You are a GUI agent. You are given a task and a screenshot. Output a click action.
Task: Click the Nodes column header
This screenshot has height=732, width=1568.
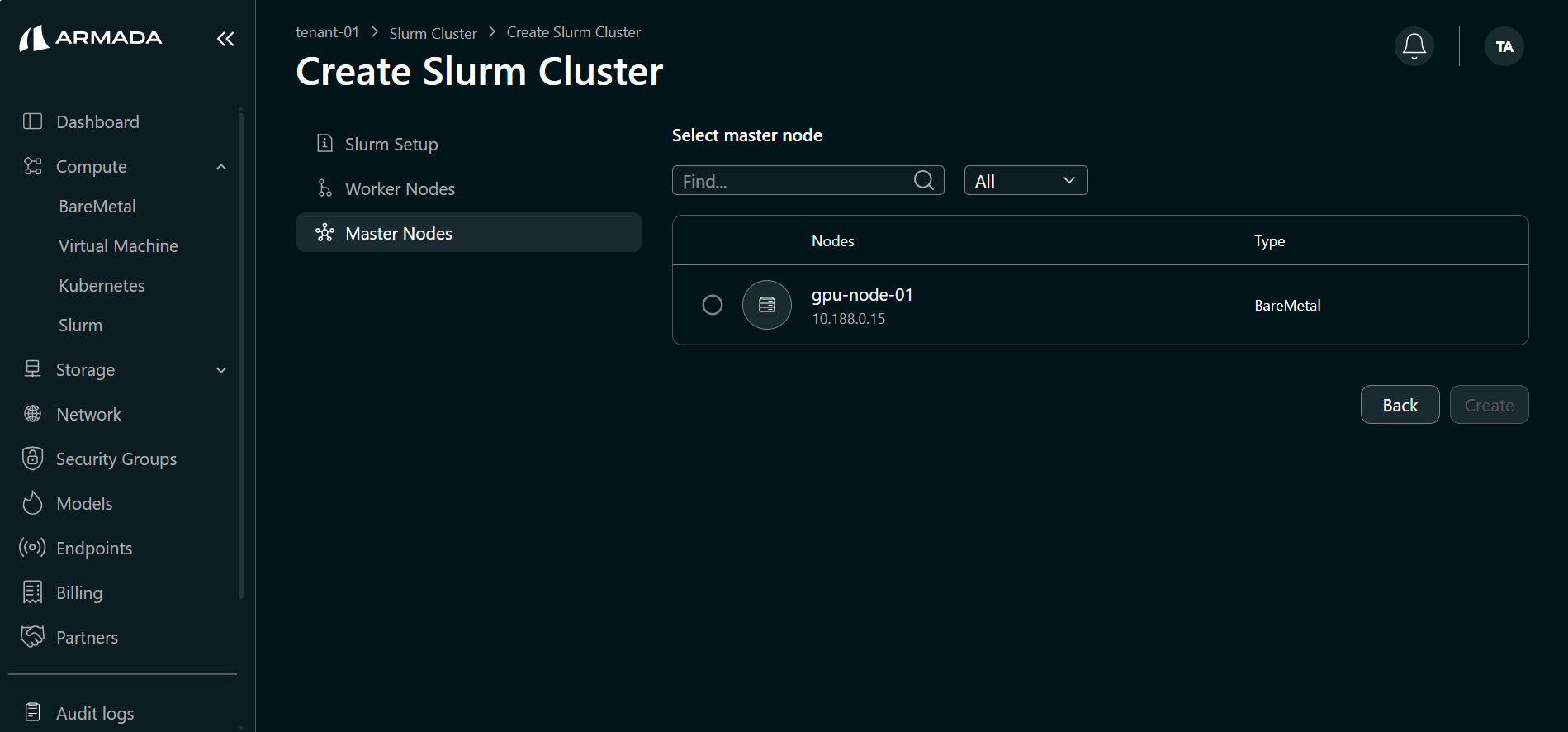tap(832, 241)
